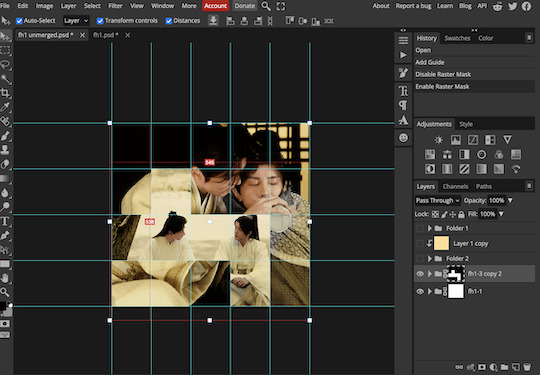Delete layer using trash icon
This screenshot has width=540, height=375.
527,367
